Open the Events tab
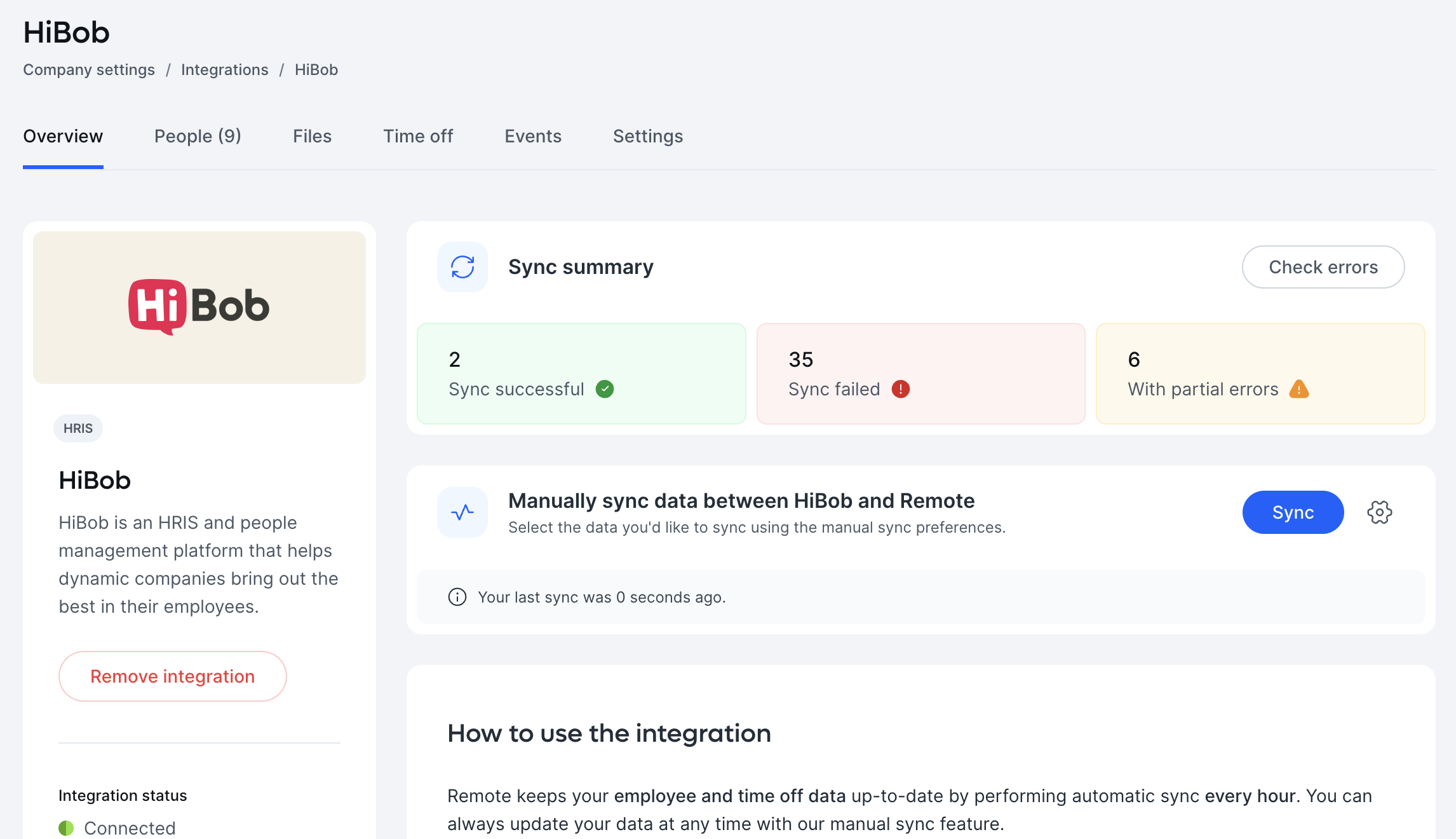Viewport: 1456px width, 839px height. pos(532,136)
